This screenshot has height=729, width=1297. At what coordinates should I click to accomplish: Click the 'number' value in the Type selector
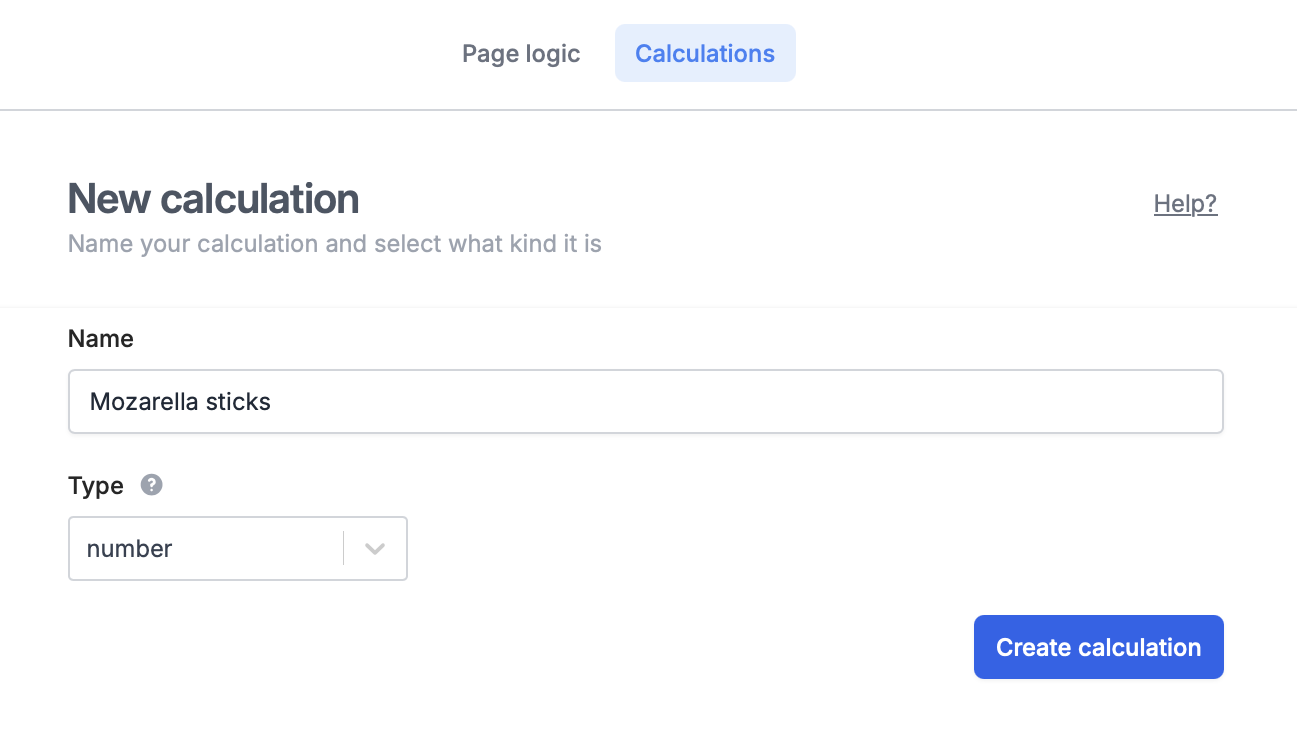coord(130,548)
